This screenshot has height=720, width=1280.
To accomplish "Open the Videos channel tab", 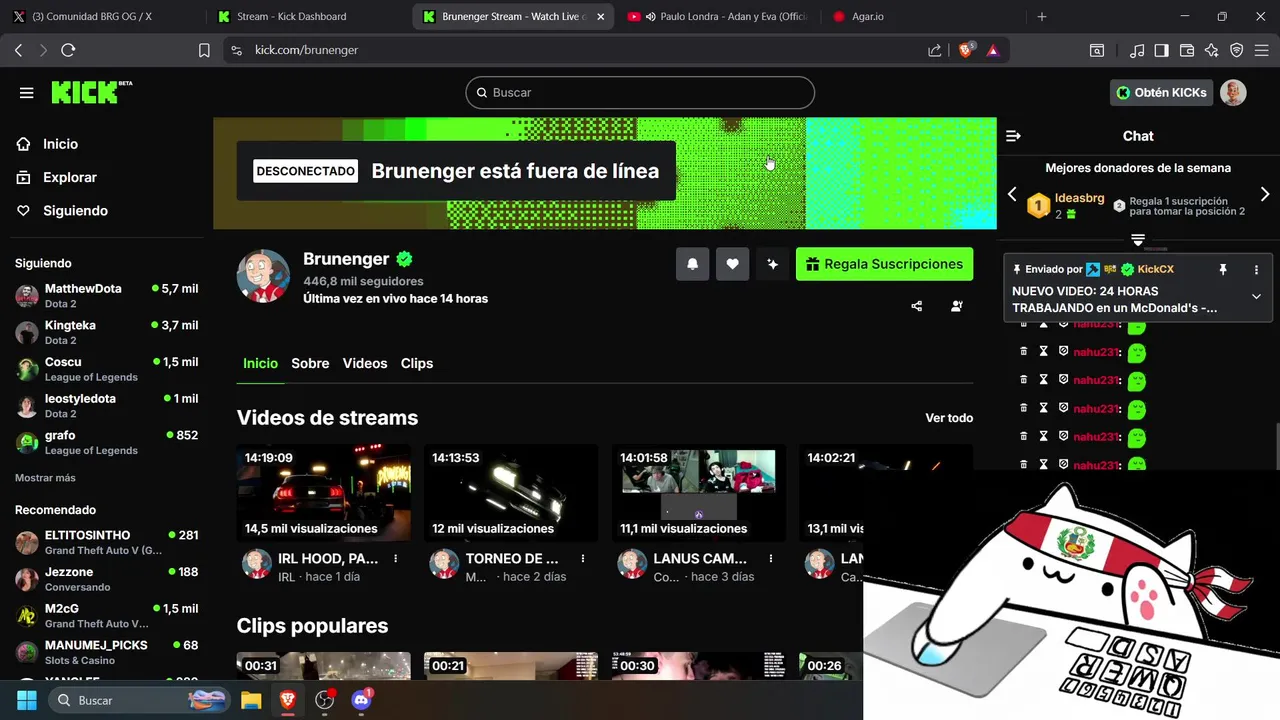I will [365, 364].
